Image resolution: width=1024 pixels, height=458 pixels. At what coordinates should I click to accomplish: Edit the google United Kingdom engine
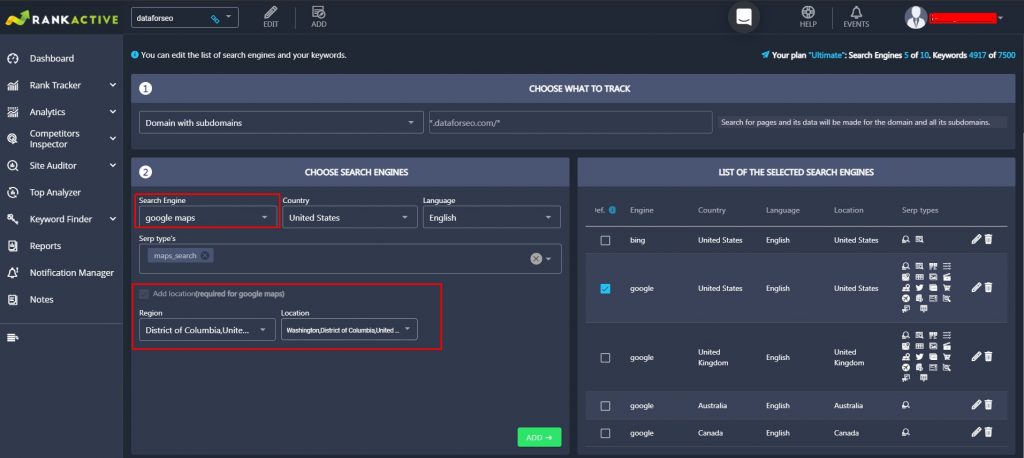pyautogui.click(x=976, y=357)
